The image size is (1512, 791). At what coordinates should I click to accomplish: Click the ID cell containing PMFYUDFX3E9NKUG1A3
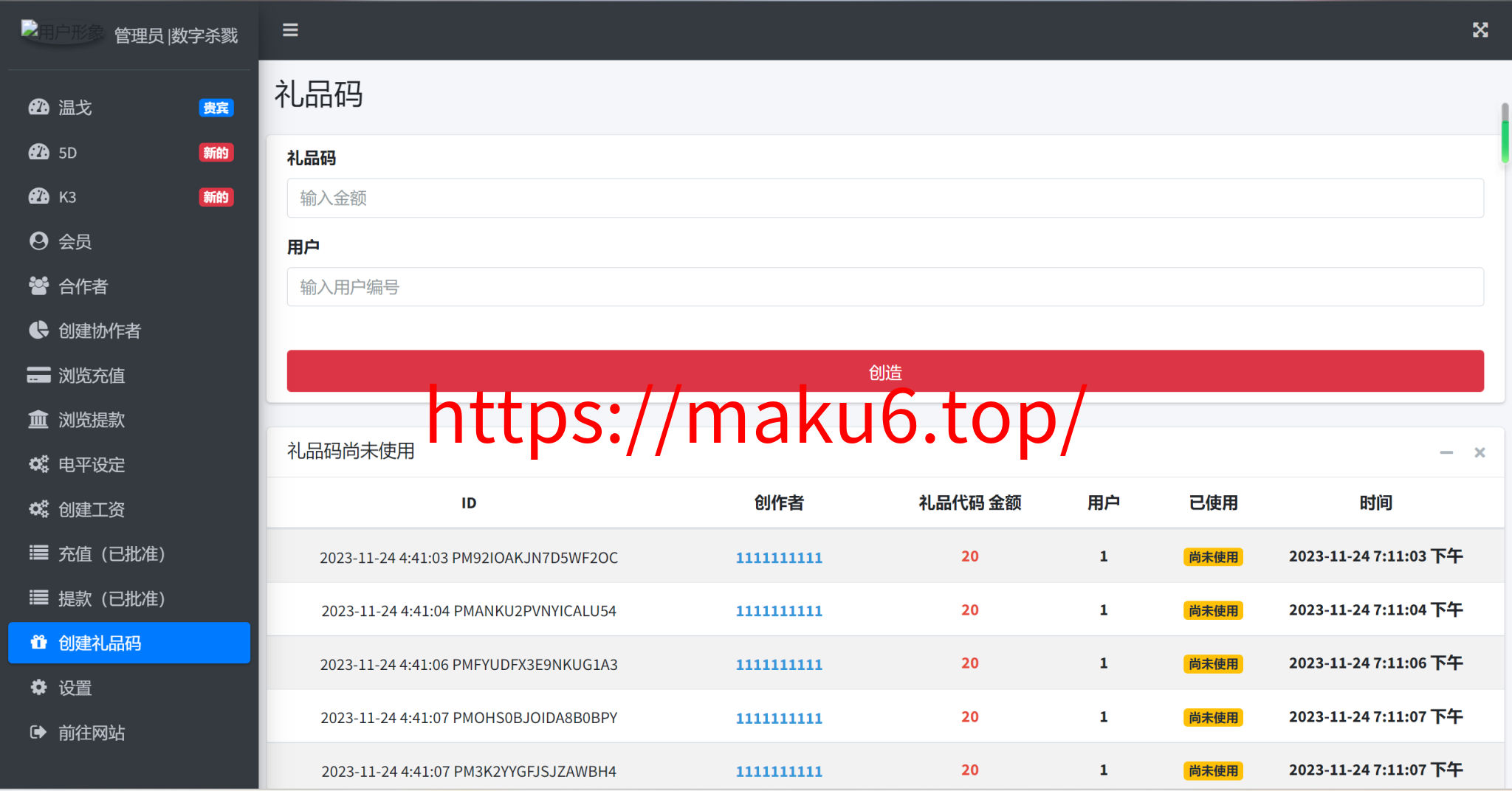tap(469, 664)
